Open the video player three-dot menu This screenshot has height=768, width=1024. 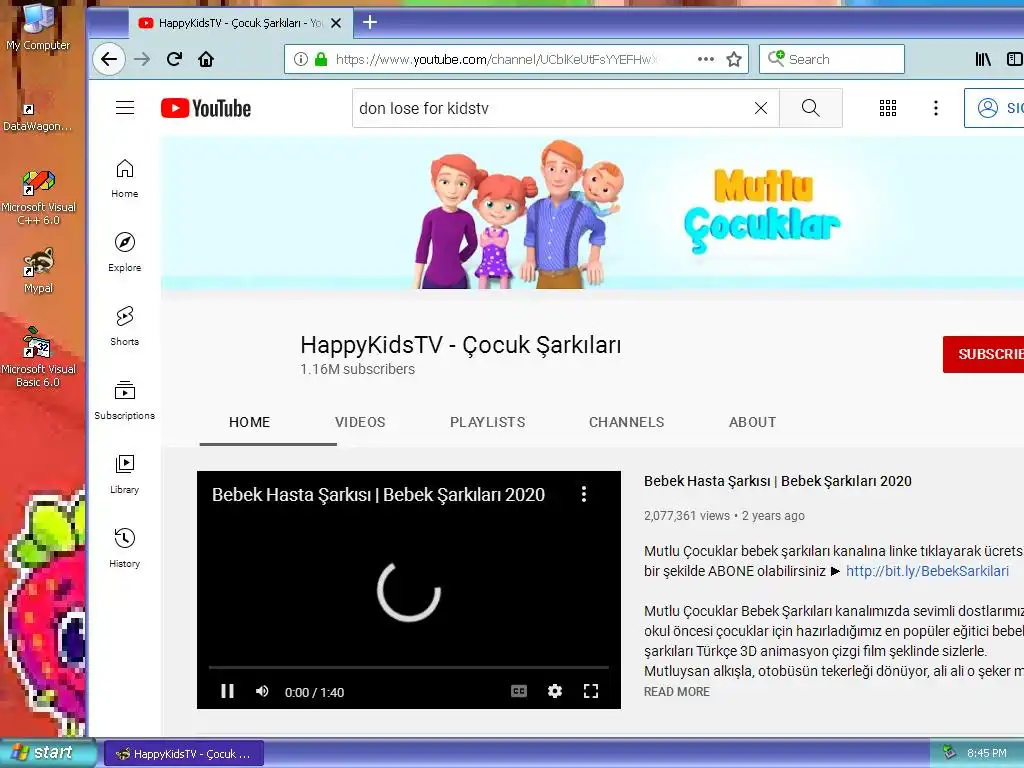pos(584,494)
